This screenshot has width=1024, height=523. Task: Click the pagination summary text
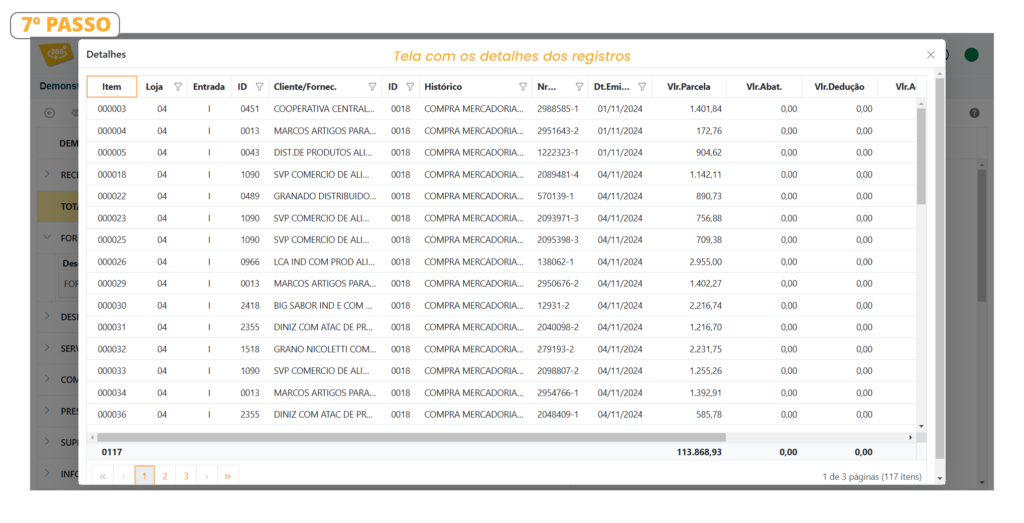[x=872, y=477]
